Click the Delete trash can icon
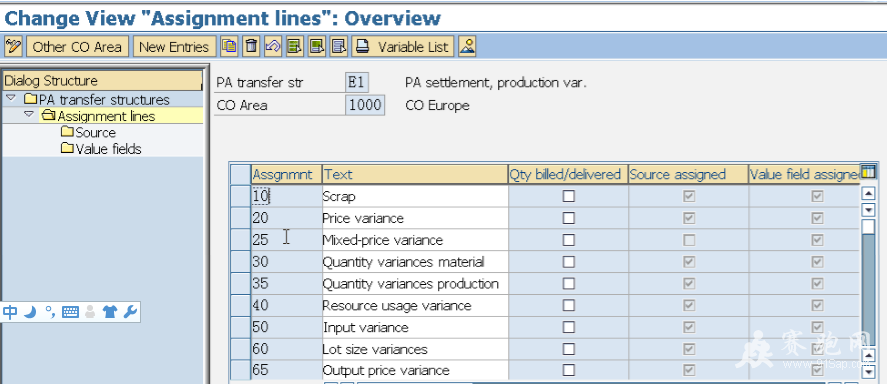The height and width of the screenshot is (384, 890). click(251, 47)
